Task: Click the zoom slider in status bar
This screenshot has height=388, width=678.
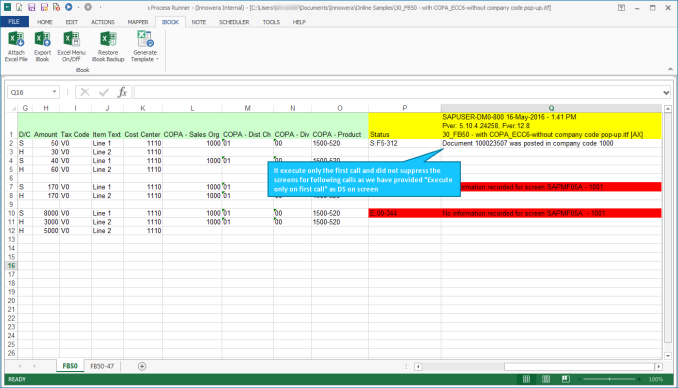Action: click(x=610, y=379)
